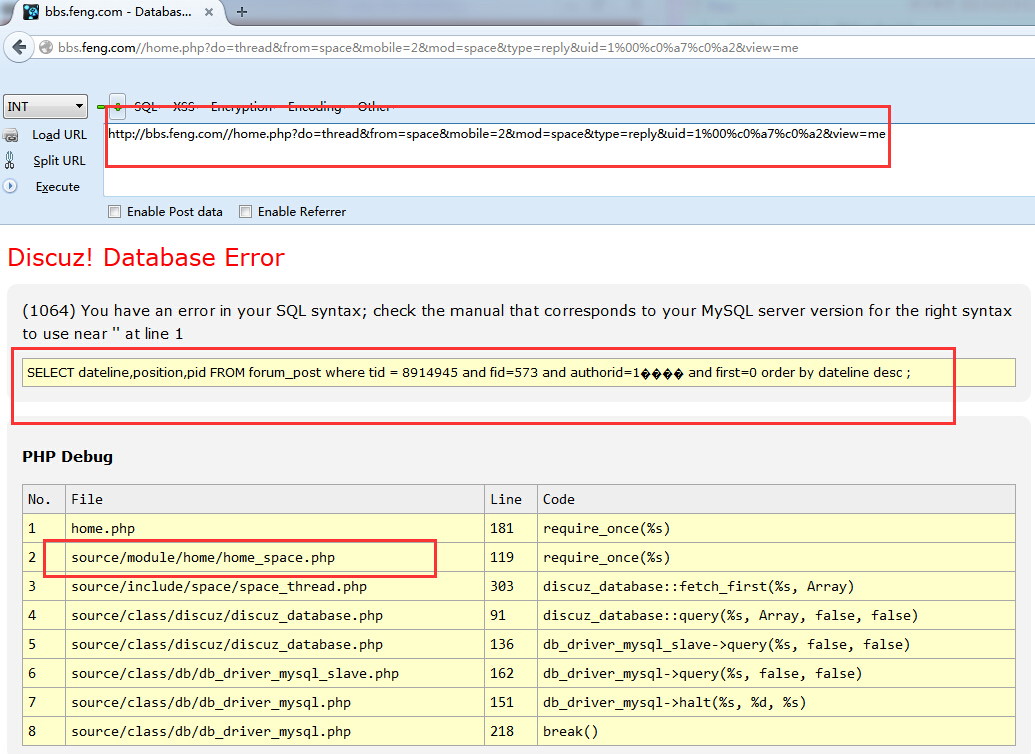Viewport: 1035px width, 754px height.
Task: Click the SELECT dateline SQL query text
Action: (469, 372)
